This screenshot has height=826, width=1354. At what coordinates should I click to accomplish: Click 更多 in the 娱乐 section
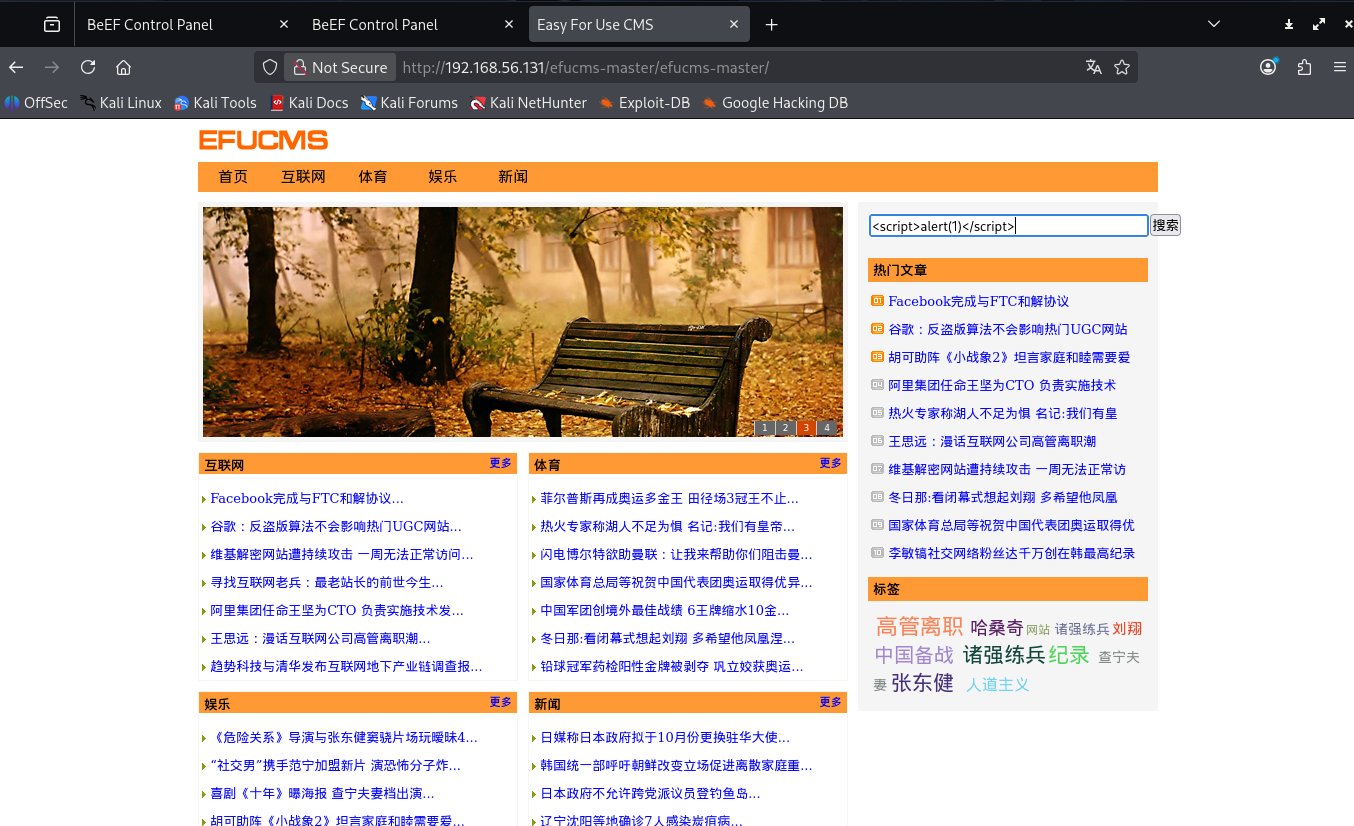point(501,702)
